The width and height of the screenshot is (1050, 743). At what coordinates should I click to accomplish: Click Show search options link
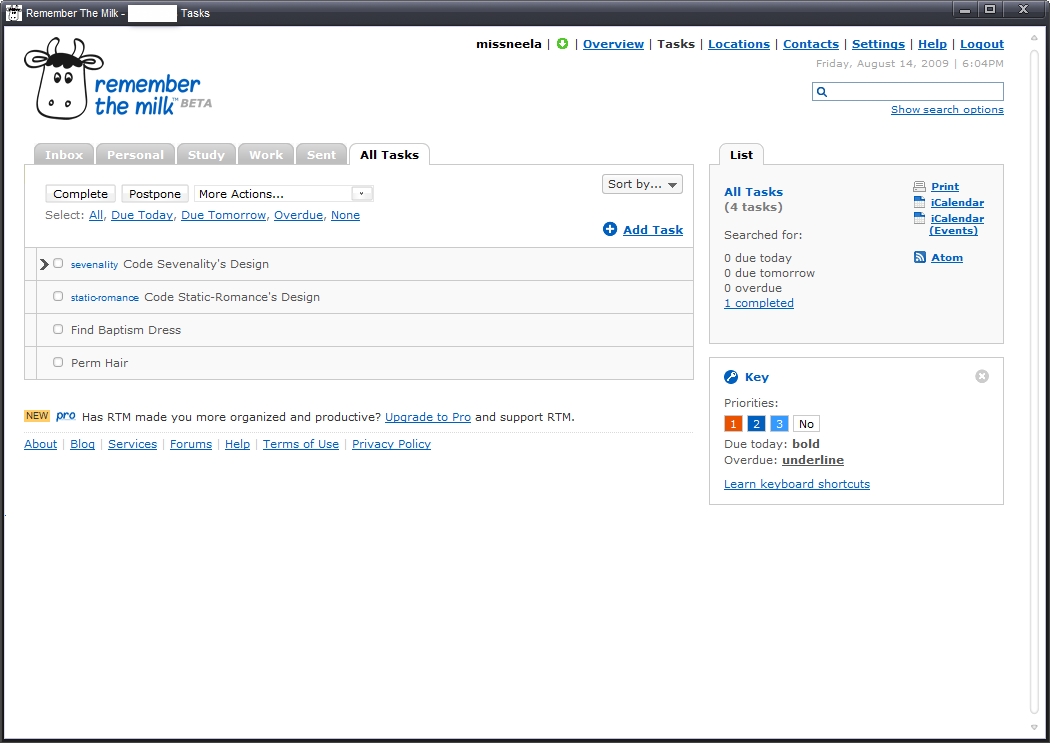(x=947, y=109)
